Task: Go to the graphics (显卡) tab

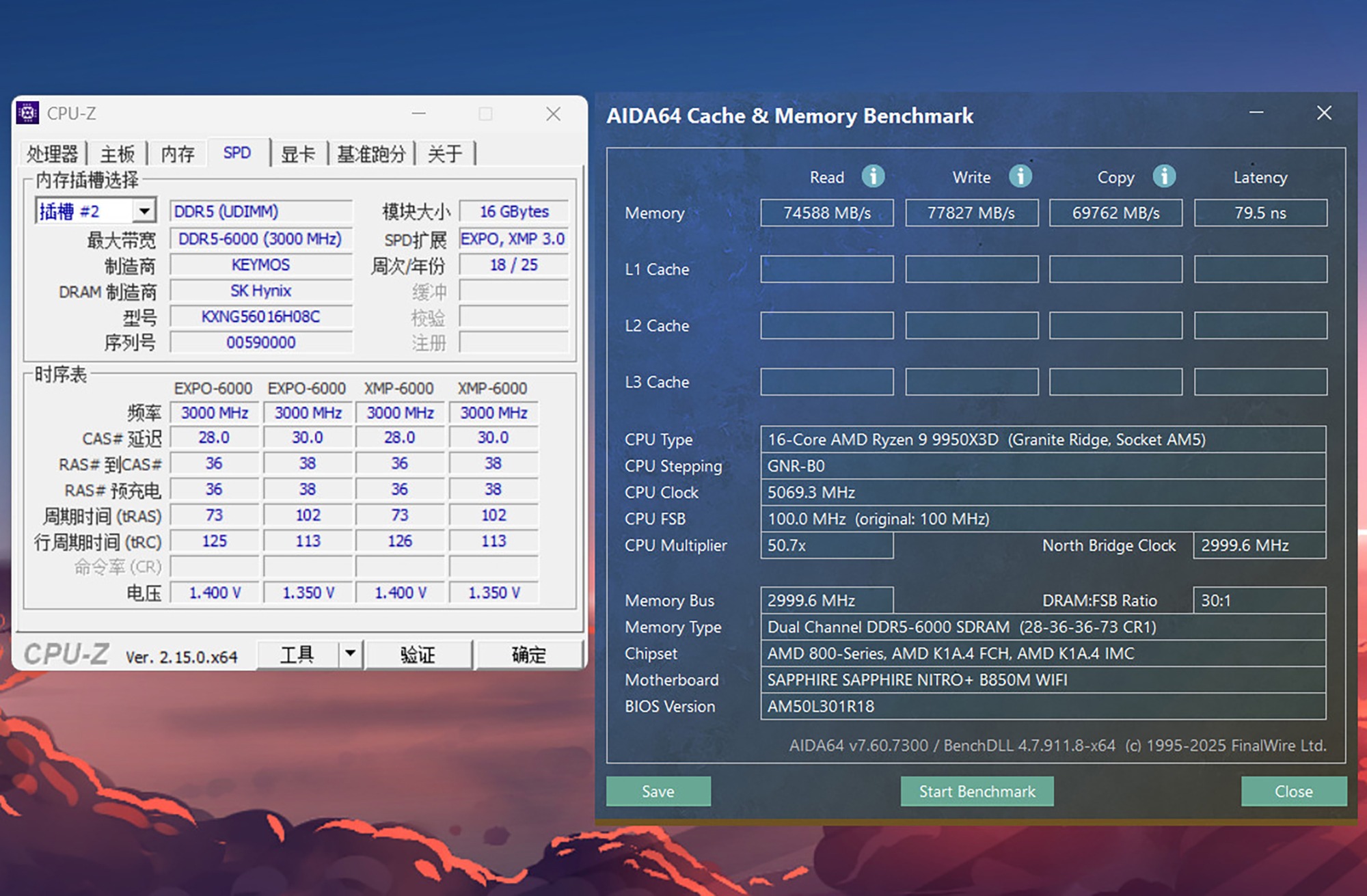Action: (299, 154)
